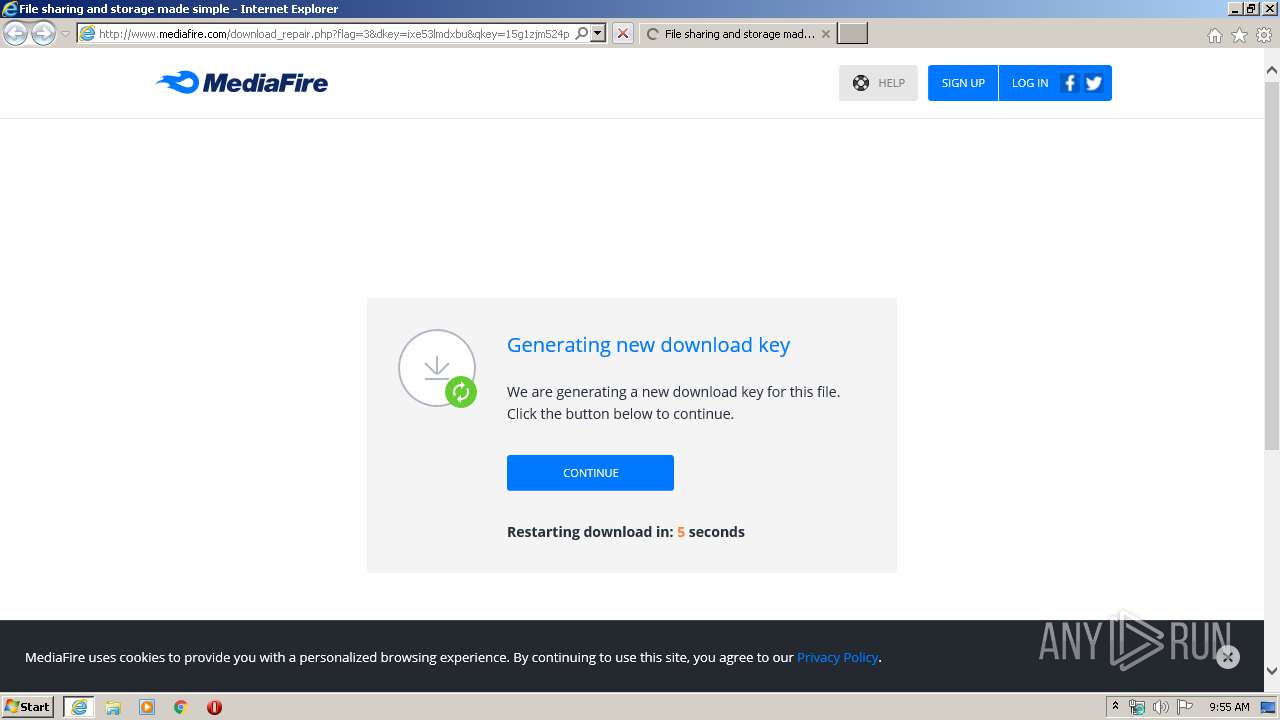
Task: Open the volume speaker tray icon
Action: click(x=1160, y=707)
